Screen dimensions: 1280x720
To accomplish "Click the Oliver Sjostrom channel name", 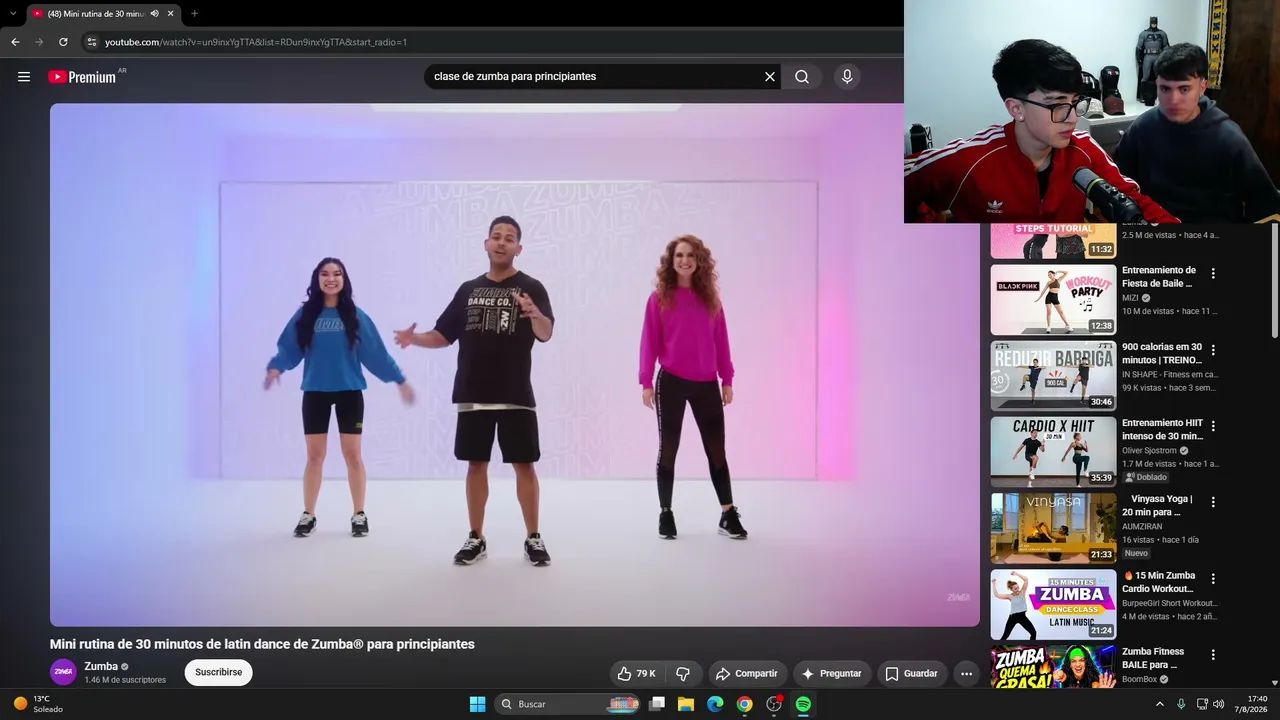I will [x=1149, y=451].
